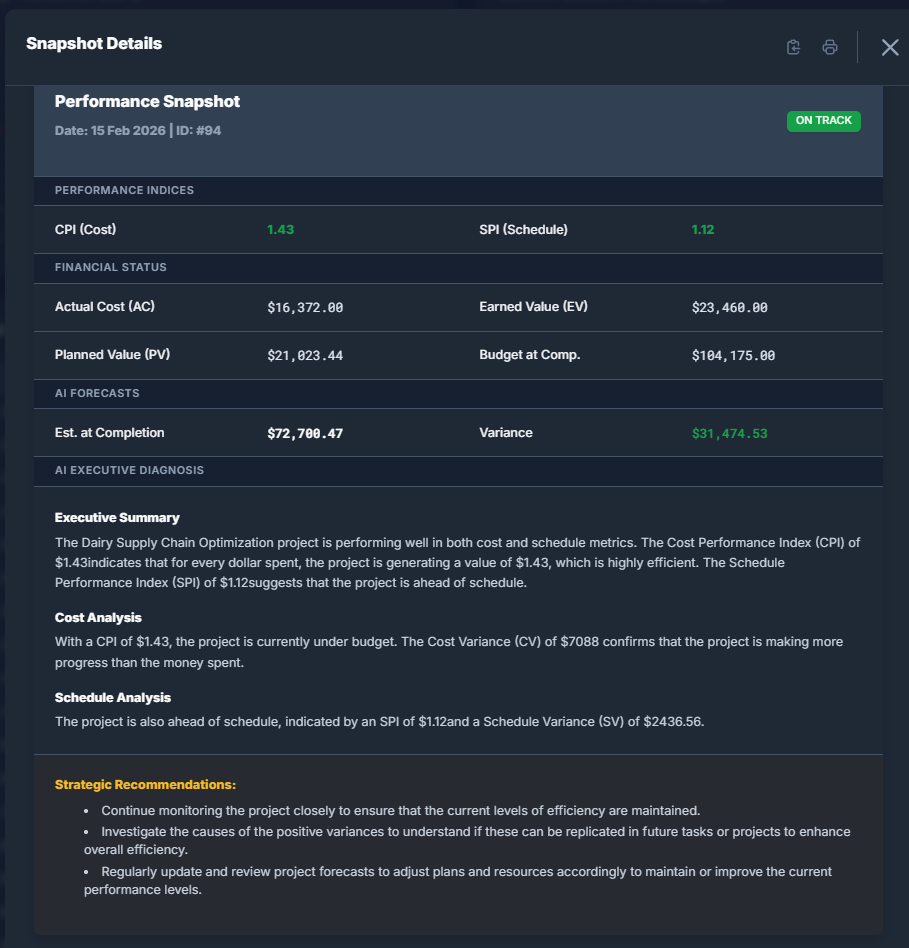Click the Strategic Recommendations heading
Viewport: 909px width, 948px height.
[145, 784]
